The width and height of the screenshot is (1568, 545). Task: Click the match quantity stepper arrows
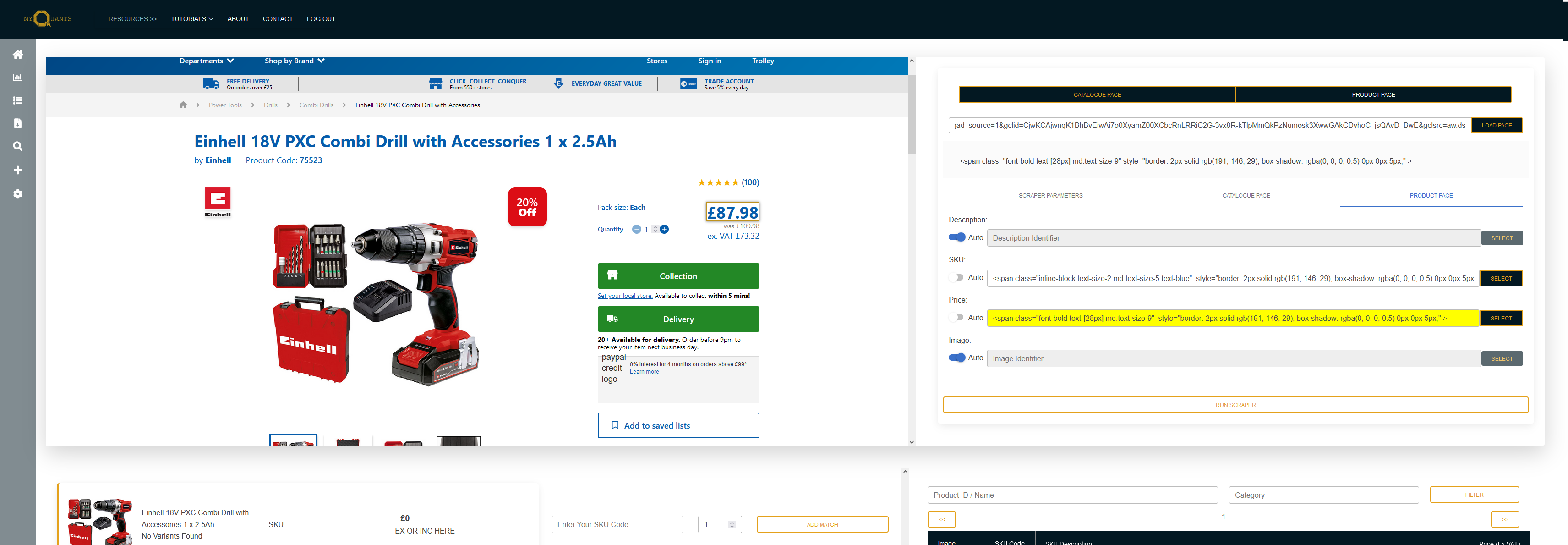click(732, 524)
